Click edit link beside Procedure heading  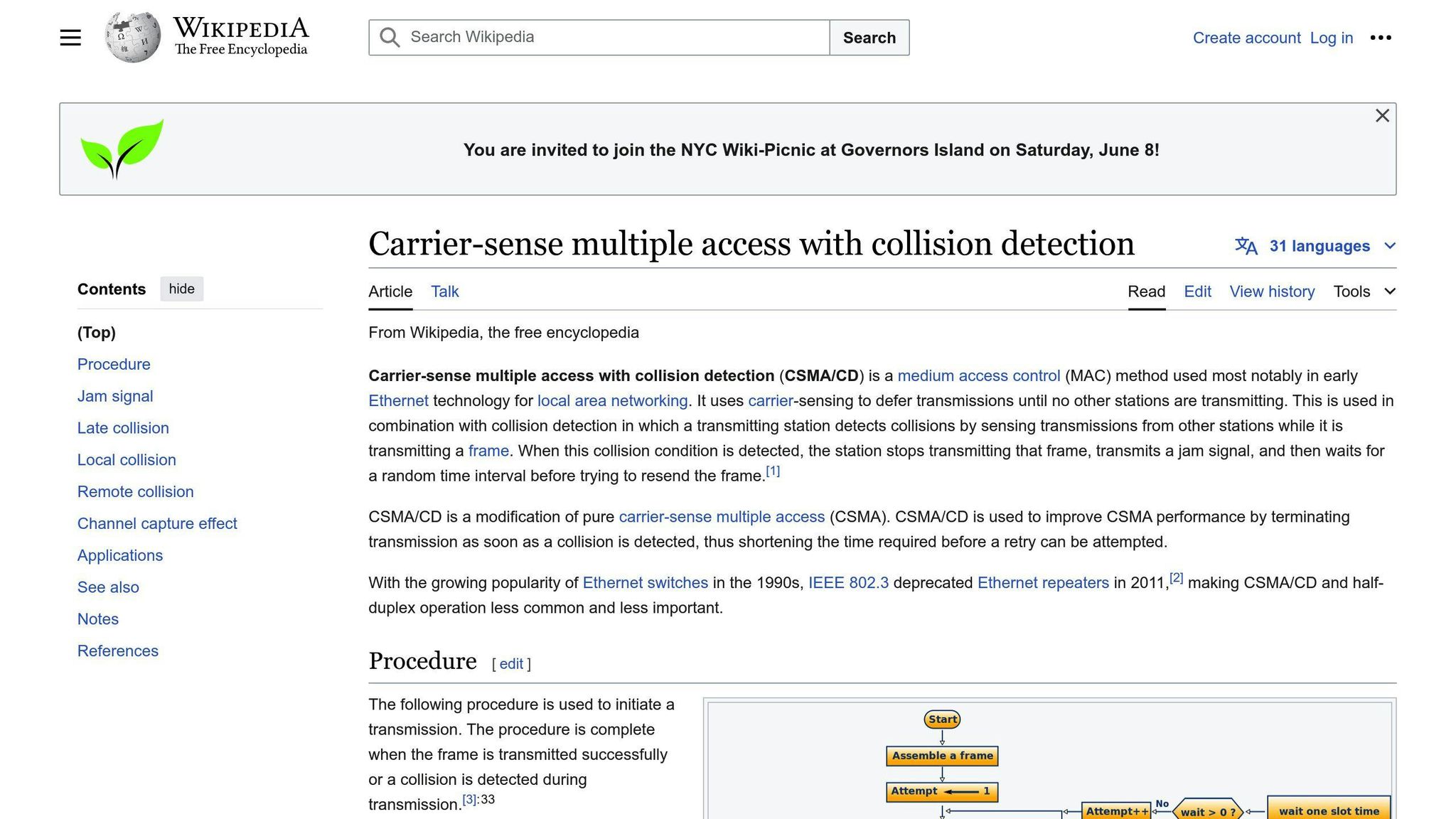pyautogui.click(x=511, y=664)
